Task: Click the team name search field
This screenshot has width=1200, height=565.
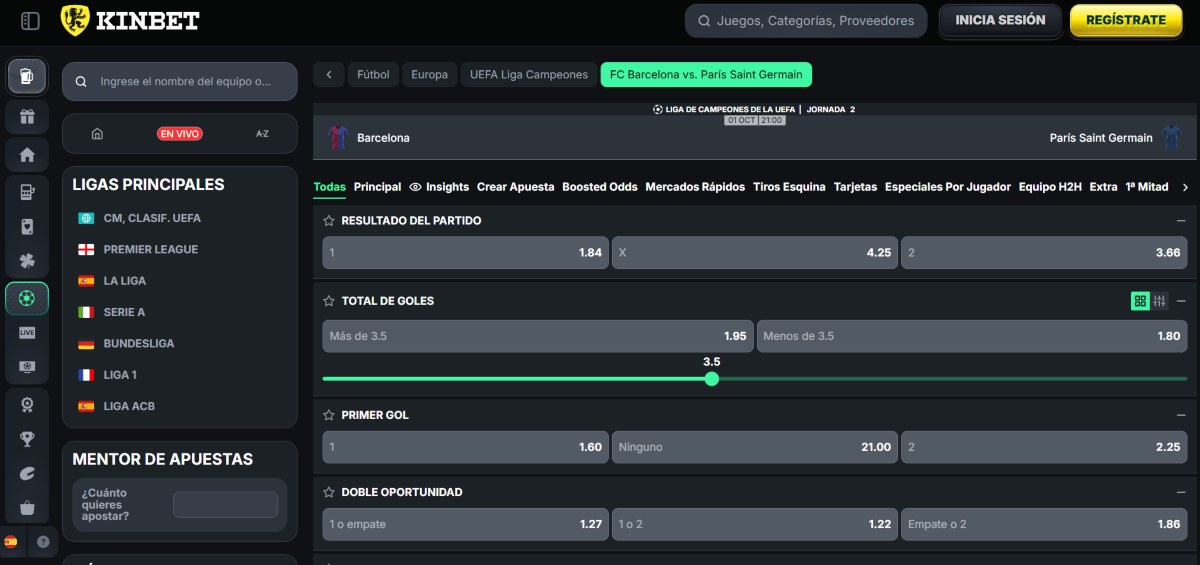Action: [x=185, y=82]
